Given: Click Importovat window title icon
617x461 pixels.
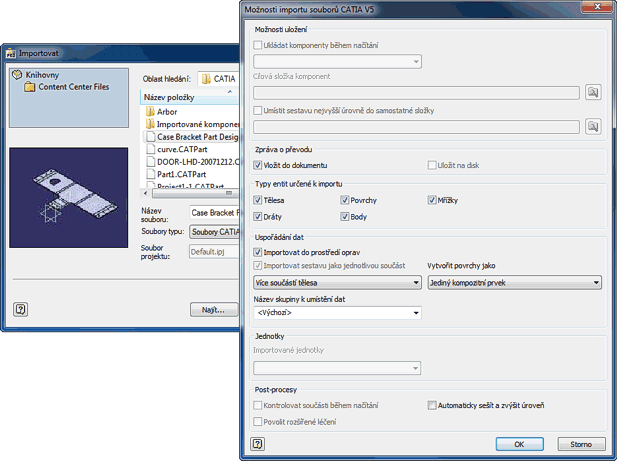Looking at the screenshot, I should 11,53.
